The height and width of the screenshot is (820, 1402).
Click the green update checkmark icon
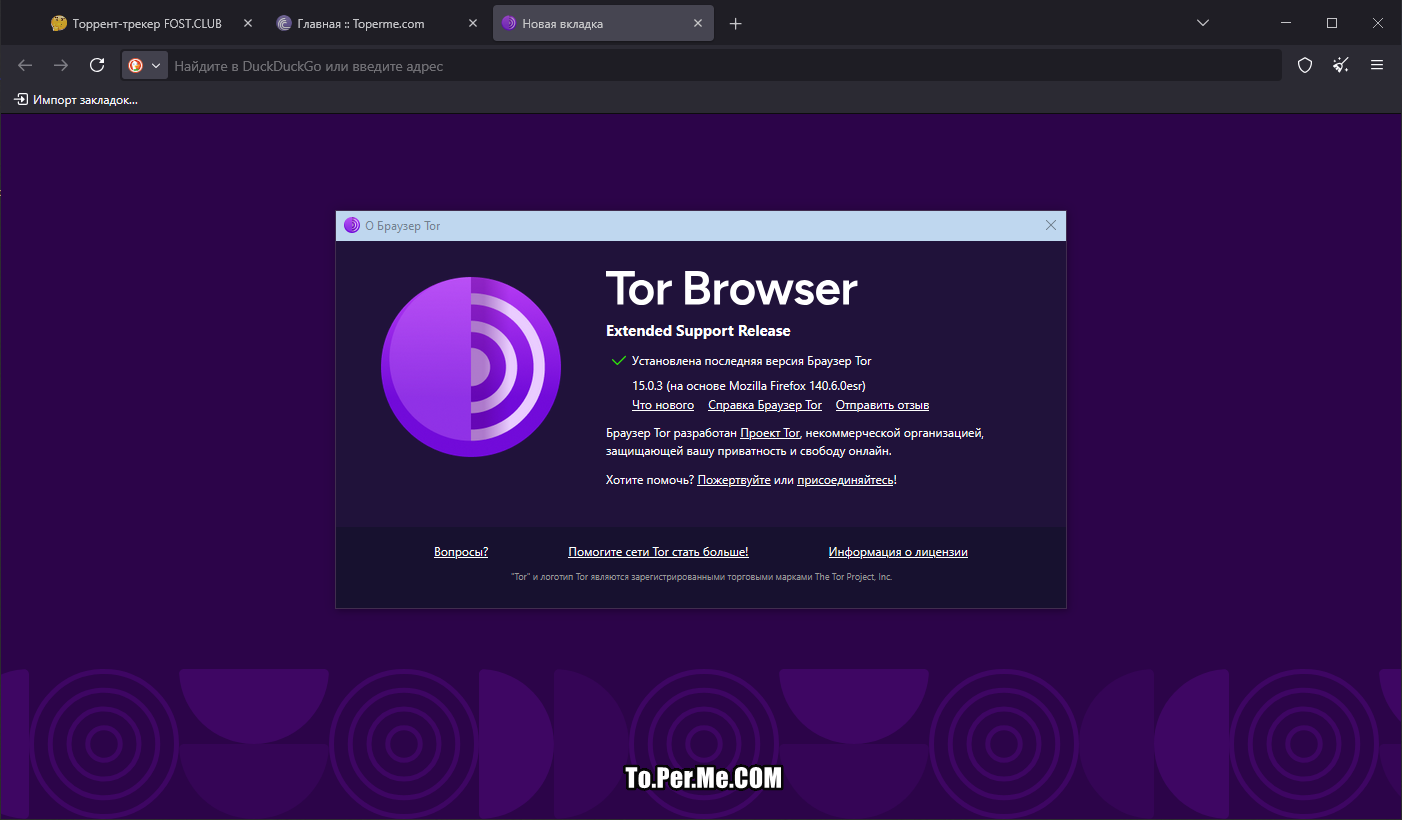[618, 361]
